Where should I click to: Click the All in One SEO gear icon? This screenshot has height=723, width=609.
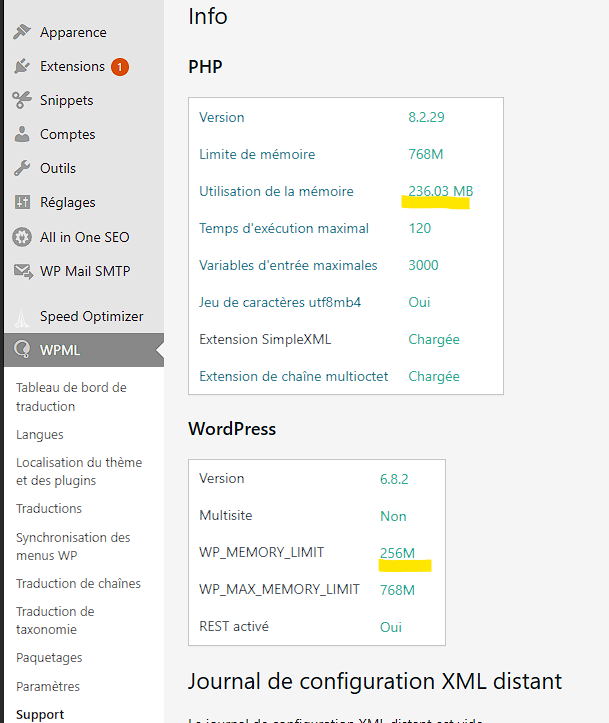(x=22, y=237)
